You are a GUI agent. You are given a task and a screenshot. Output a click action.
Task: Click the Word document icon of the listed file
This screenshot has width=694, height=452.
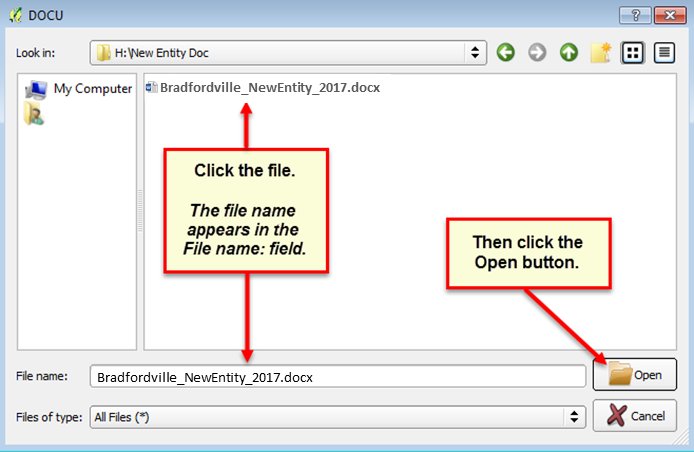click(x=151, y=87)
